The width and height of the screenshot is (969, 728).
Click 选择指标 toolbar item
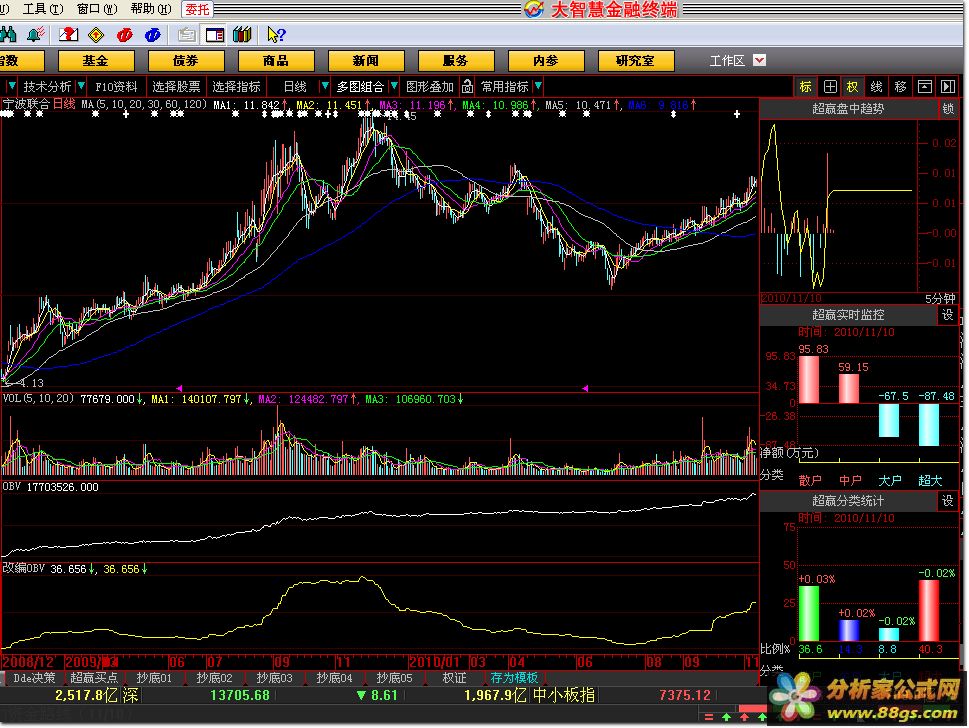237,87
